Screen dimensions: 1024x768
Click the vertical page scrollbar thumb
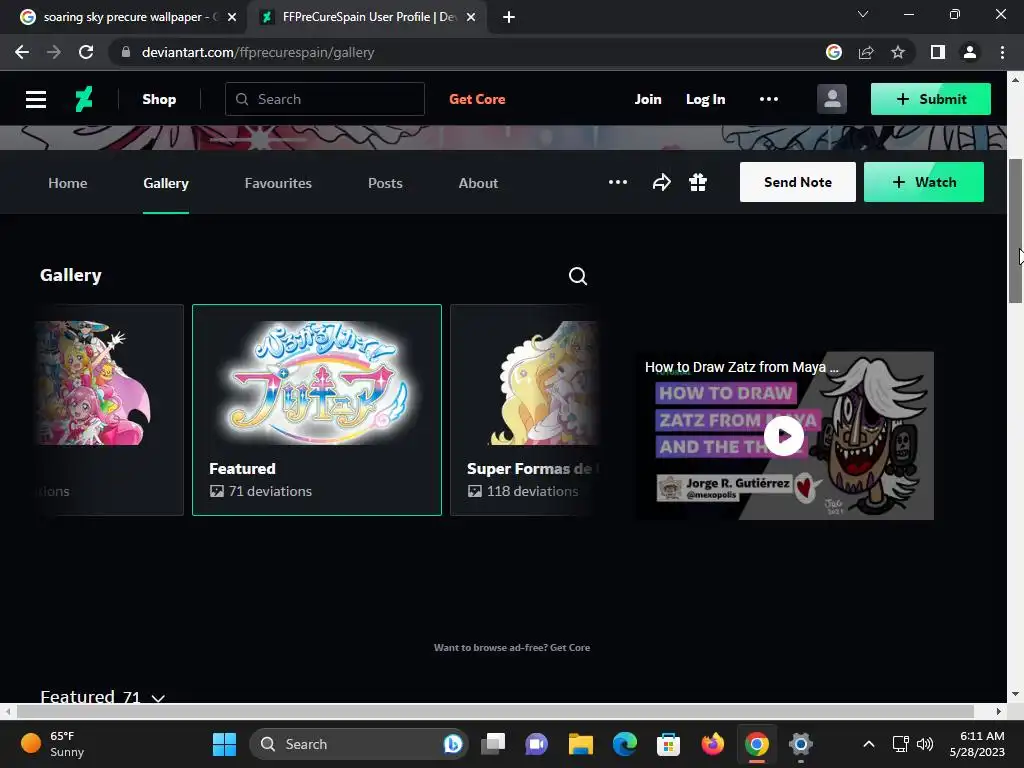(x=1015, y=231)
